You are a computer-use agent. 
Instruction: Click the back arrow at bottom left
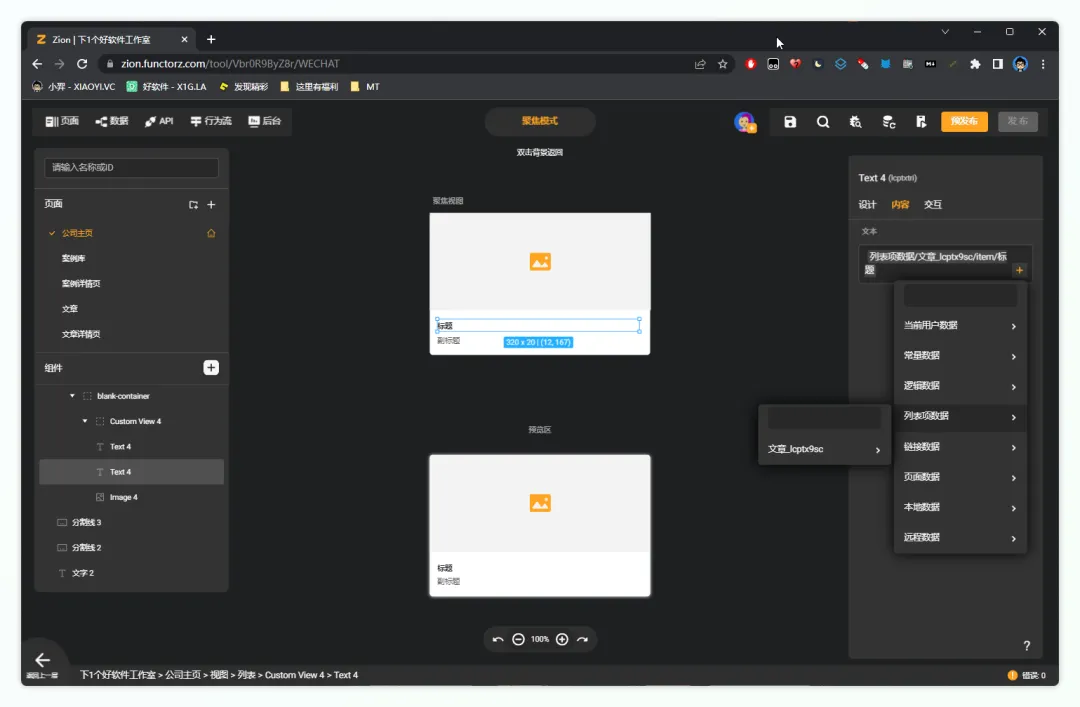pyautogui.click(x=43, y=659)
